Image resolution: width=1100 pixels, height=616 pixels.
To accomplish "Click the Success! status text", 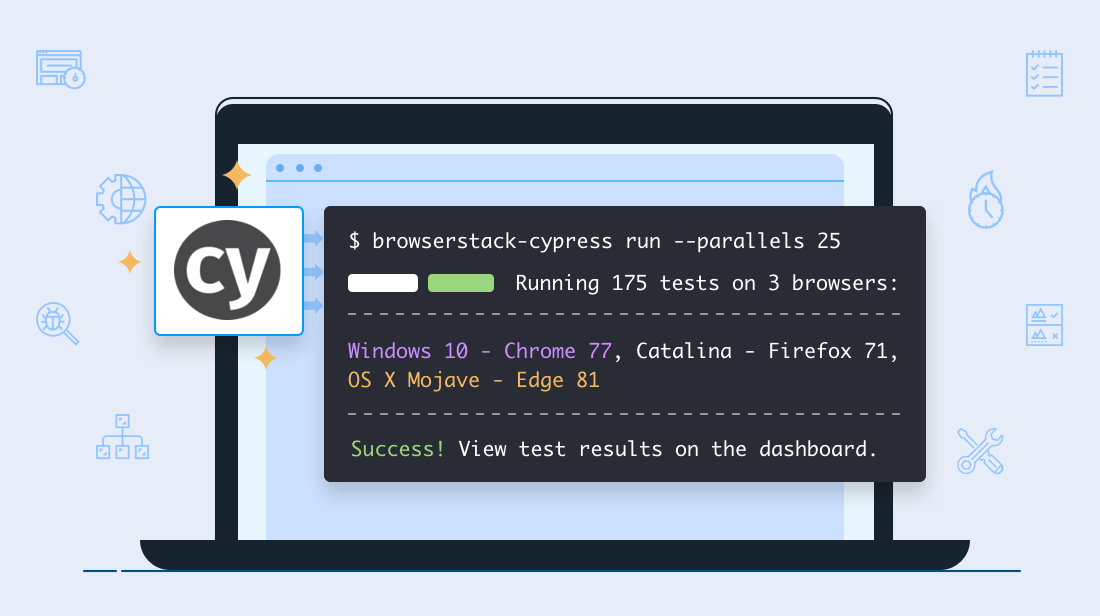I will tap(397, 449).
